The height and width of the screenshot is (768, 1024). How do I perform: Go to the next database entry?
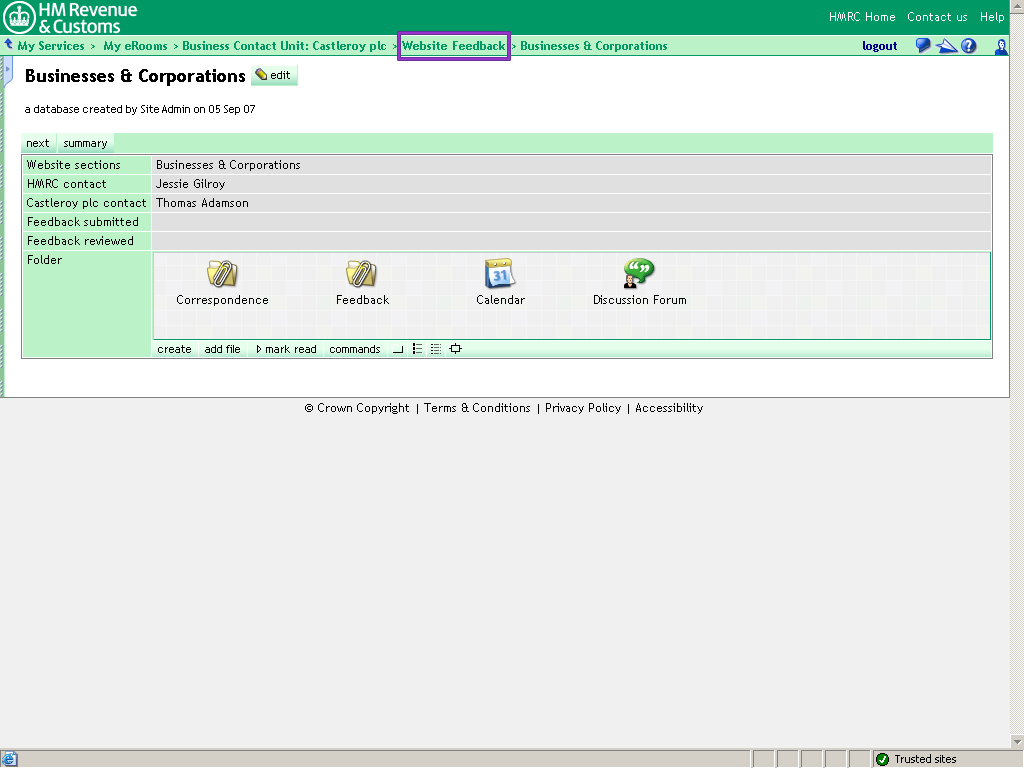(x=38, y=143)
